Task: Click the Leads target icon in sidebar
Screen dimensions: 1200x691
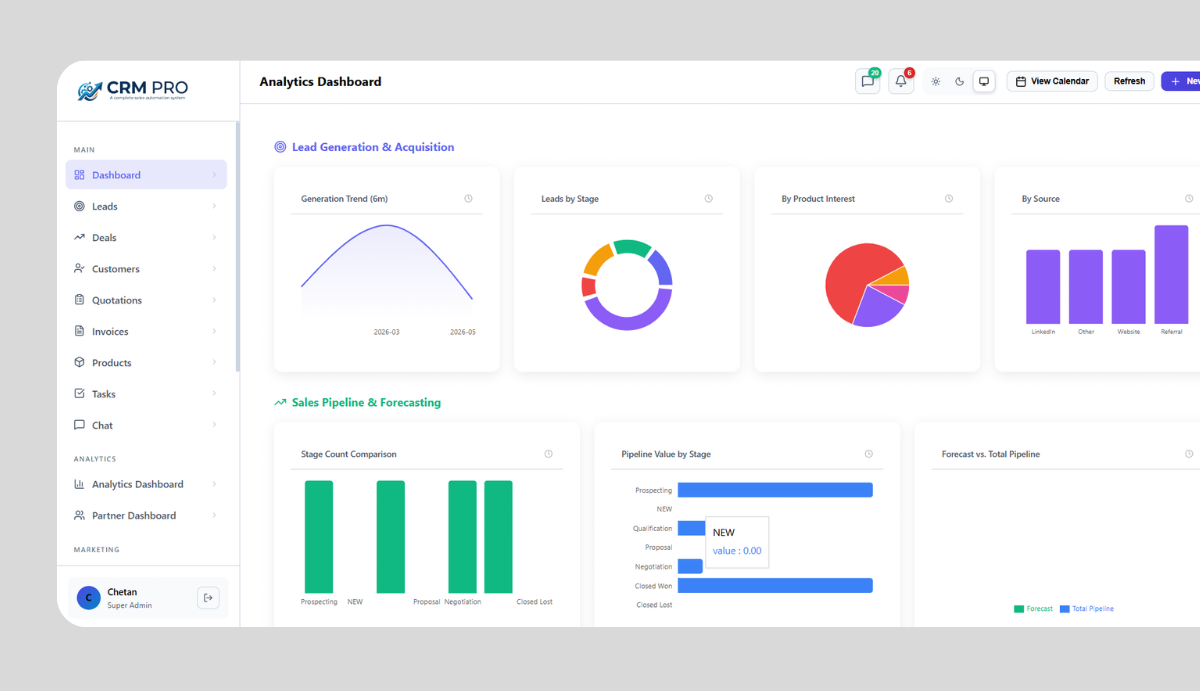Action: (x=80, y=206)
